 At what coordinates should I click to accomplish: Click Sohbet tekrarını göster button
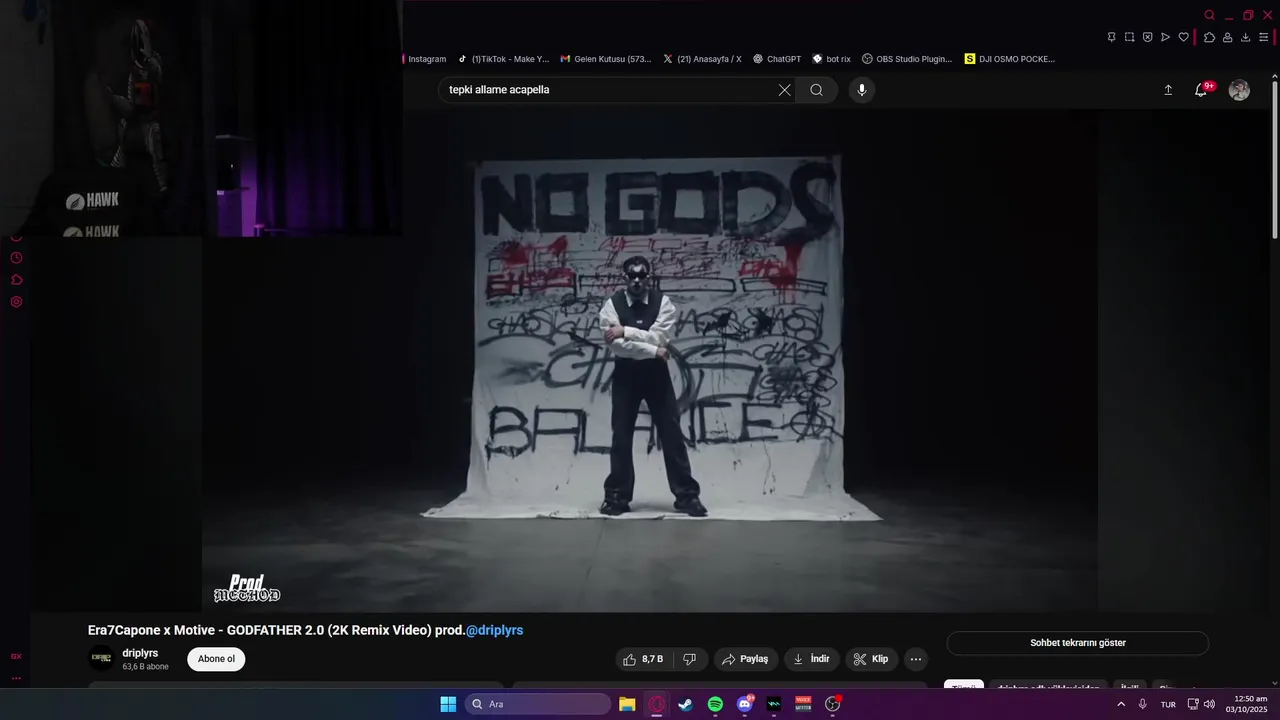pos(1078,643)
